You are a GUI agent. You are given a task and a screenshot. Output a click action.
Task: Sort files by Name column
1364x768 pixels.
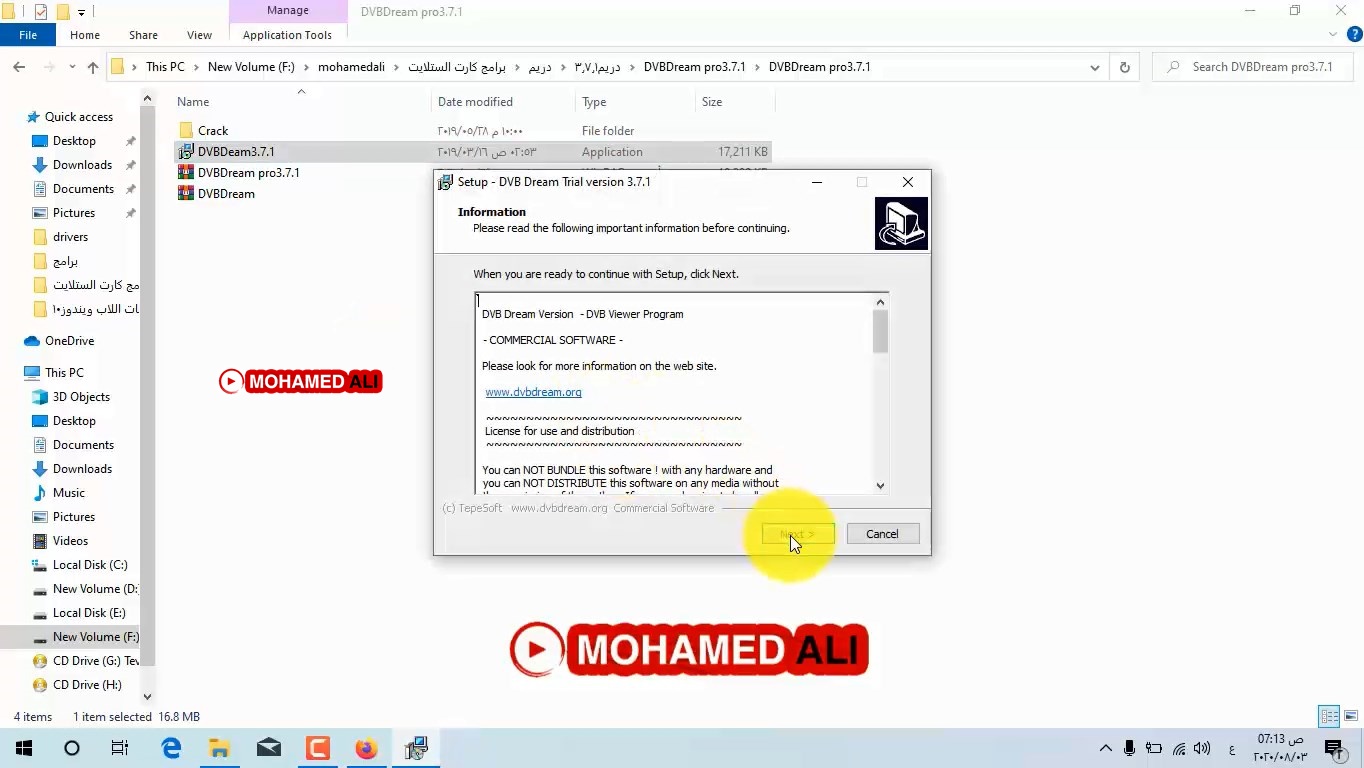pos(303,102)
